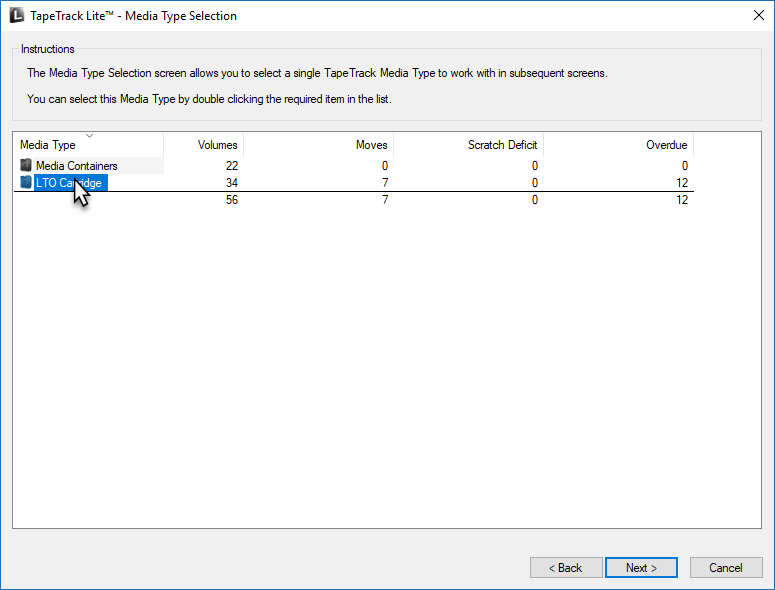Click the total Overdue value in summary row
The height and width of the screenshot is (590, 775).
point(682,200)
